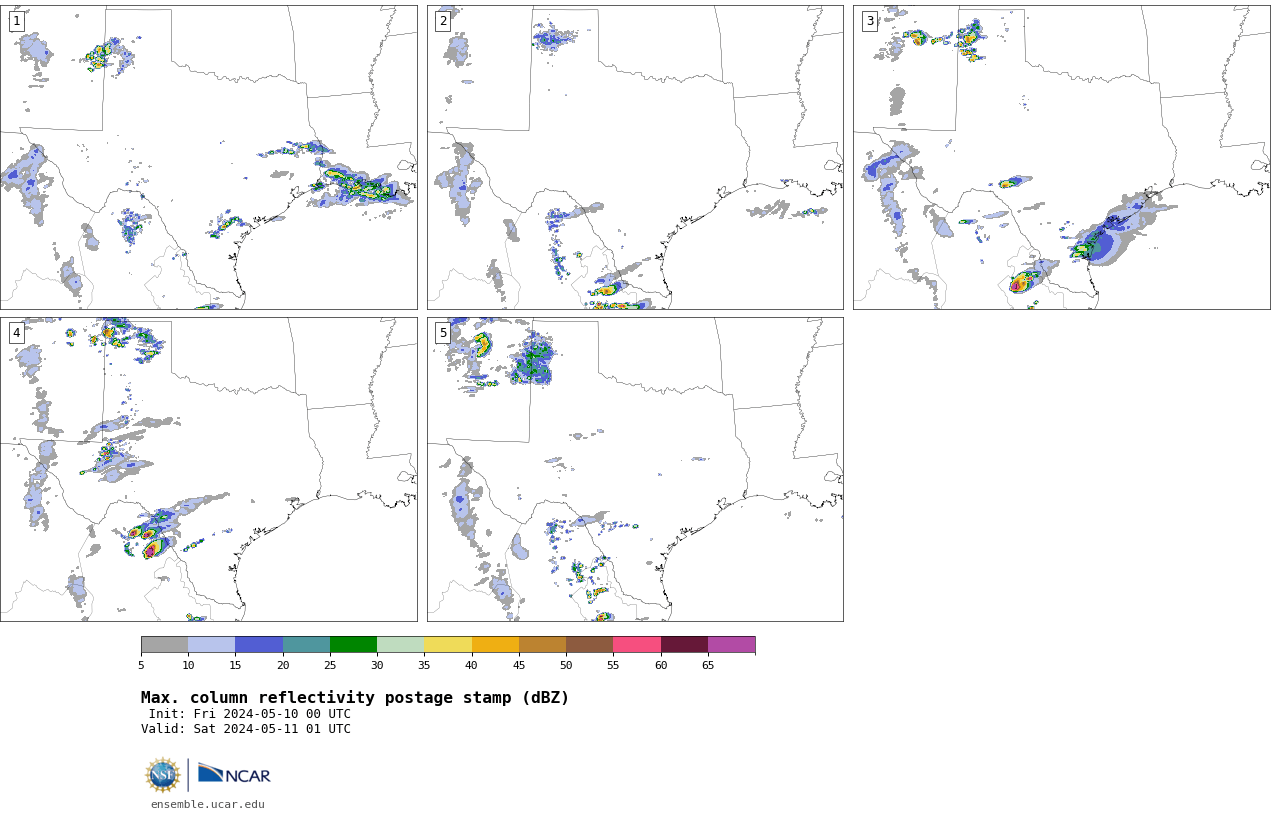Click the colorbar tick label 65
The width and height of the screenshot is (1280, 815).
tap(708, 665)
